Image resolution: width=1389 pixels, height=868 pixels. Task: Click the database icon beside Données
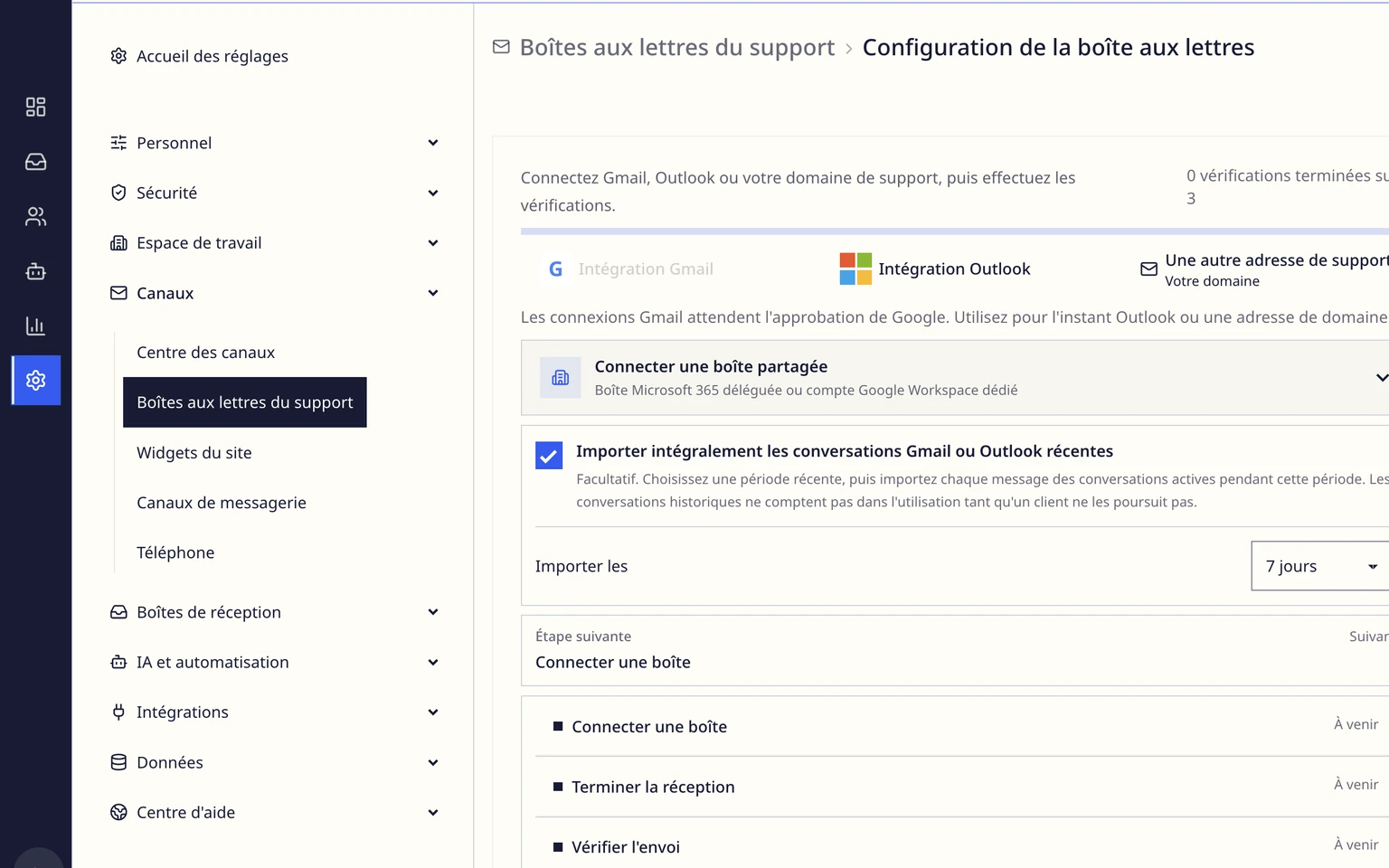click(118, 762)
